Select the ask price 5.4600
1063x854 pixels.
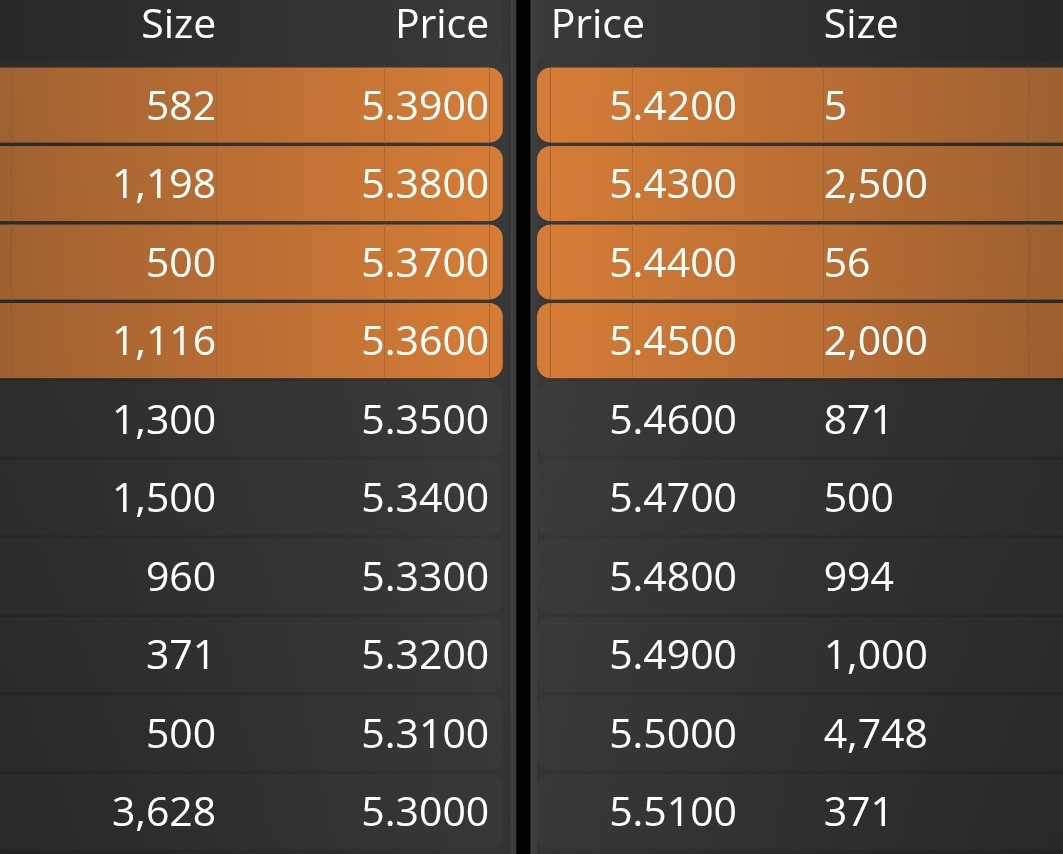pyautogui.click(x=673, y=420)
